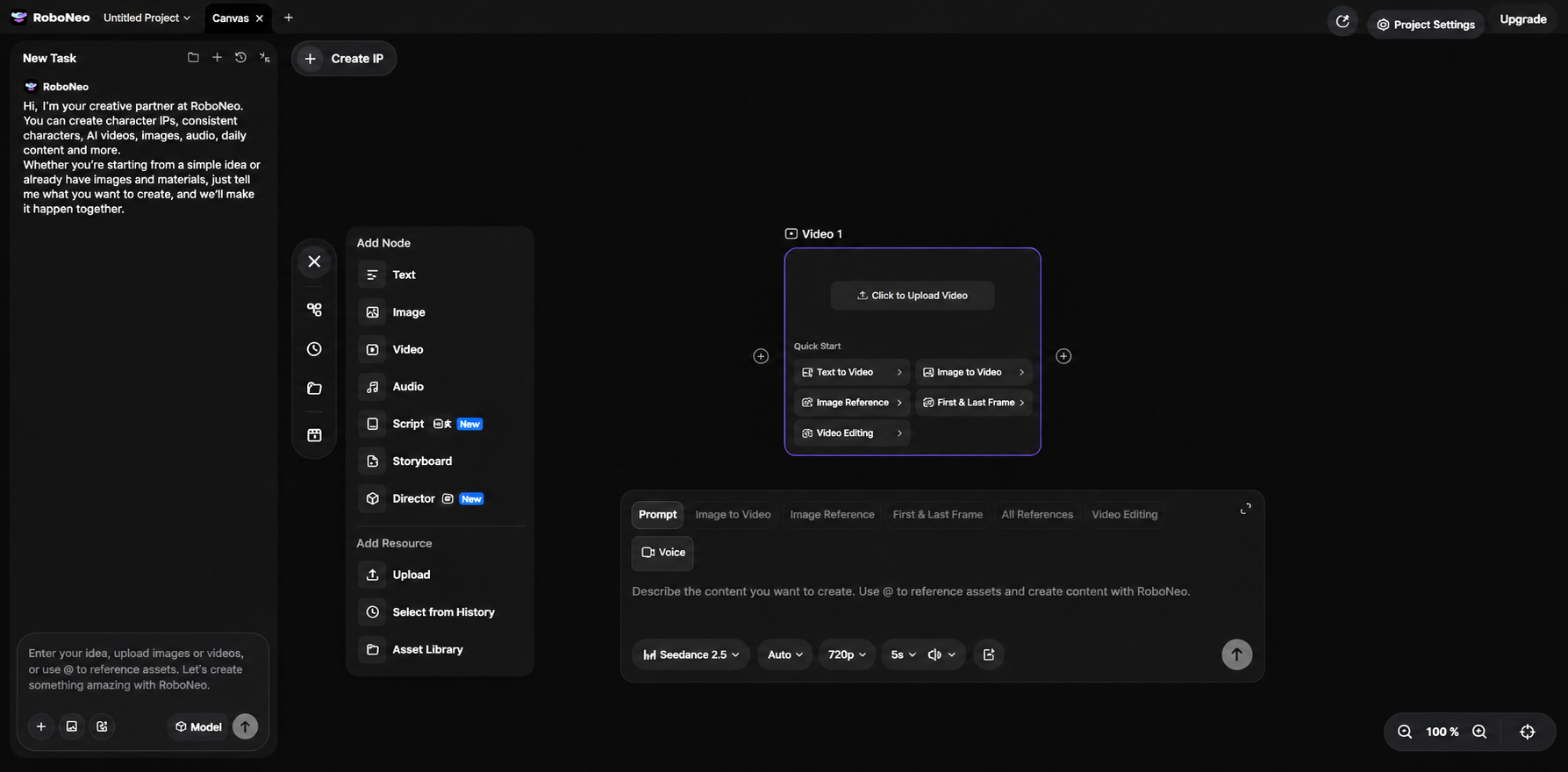Toggle the Voice option
1568x772 pixels.
click(662, 553)
